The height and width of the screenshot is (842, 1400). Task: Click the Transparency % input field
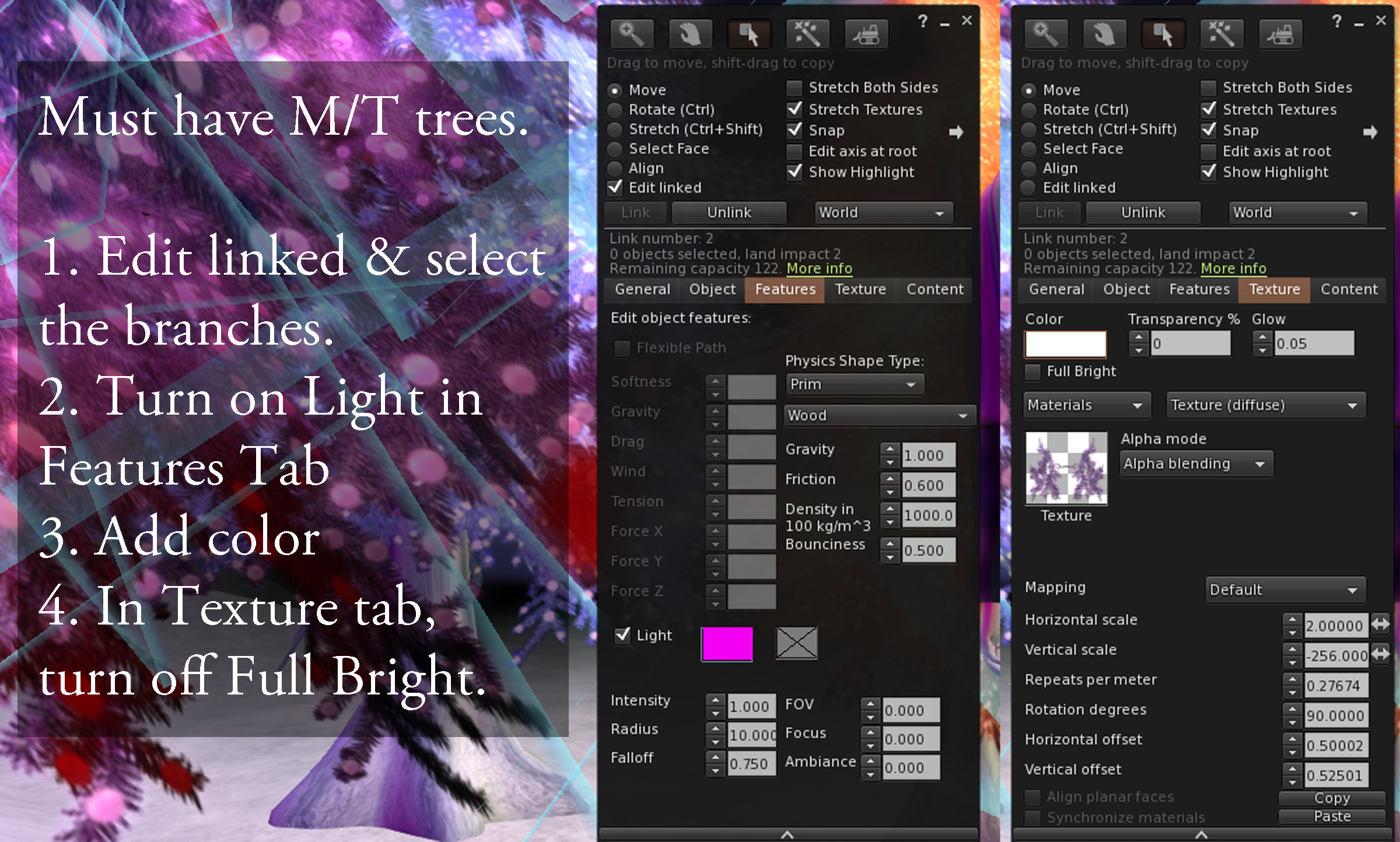tap(1191, 343)
